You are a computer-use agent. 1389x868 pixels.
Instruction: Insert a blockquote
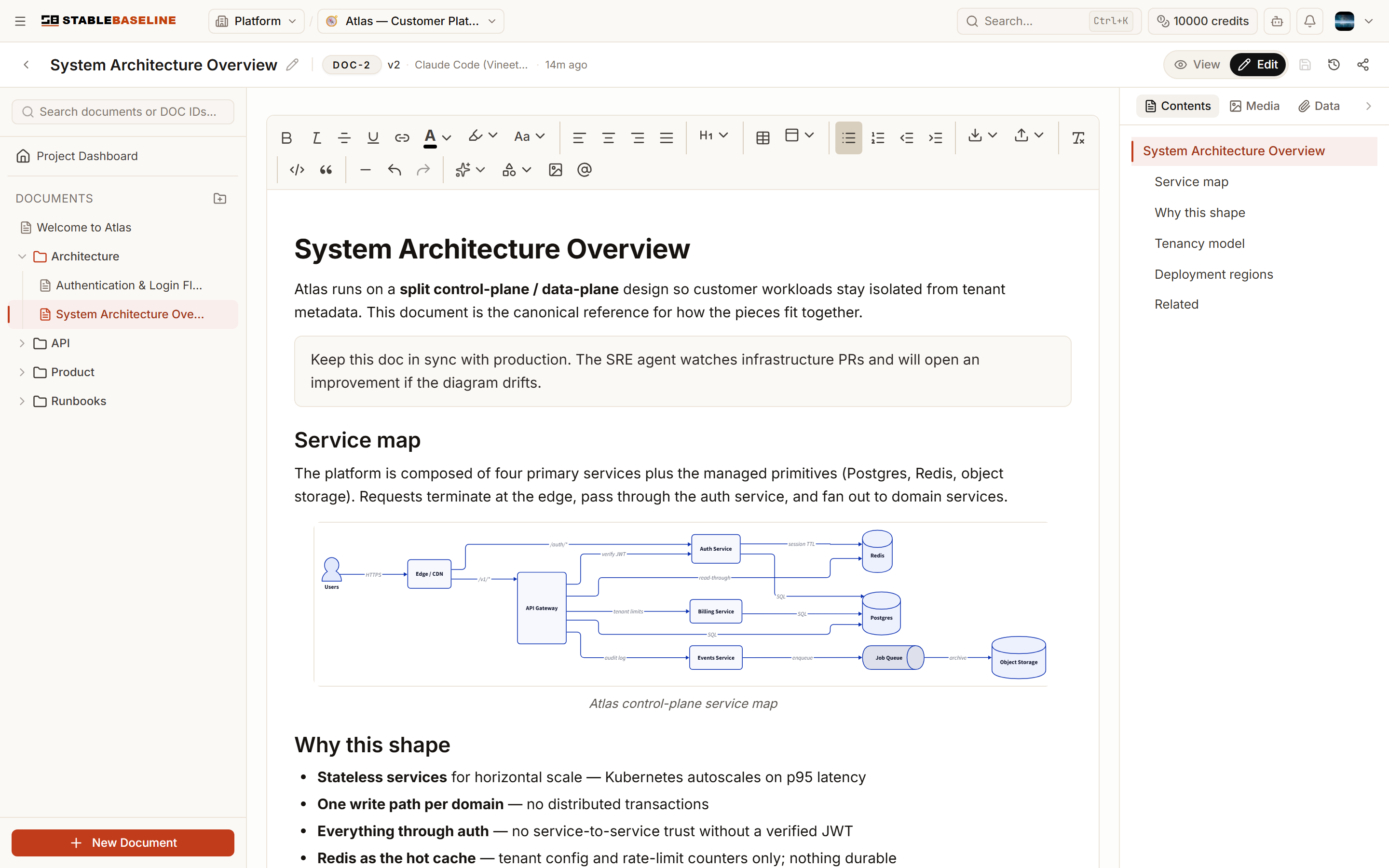(326, 170)
